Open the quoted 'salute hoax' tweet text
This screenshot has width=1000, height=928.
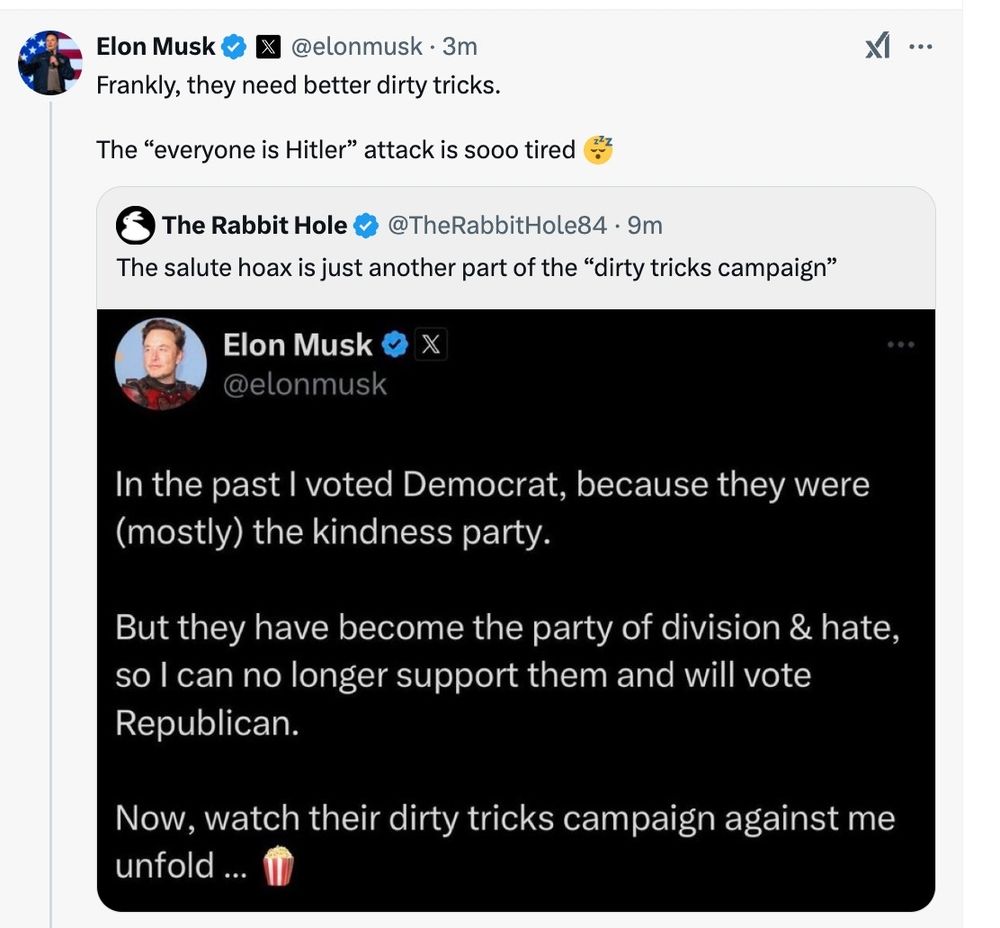[x=475, y=268]
